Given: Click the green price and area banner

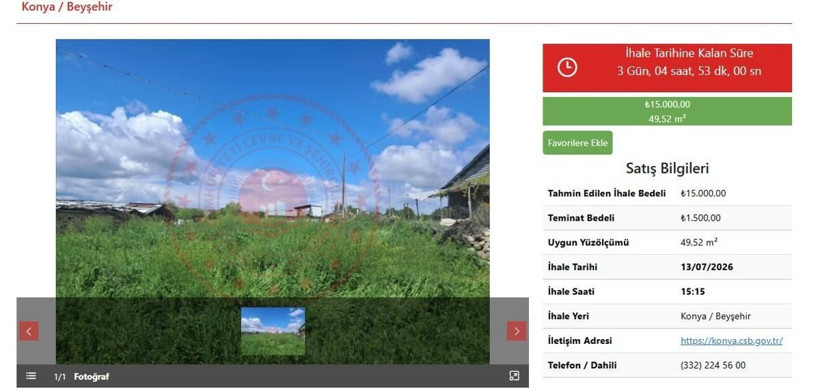Looking at the screenshot, I should click(667, 111).
